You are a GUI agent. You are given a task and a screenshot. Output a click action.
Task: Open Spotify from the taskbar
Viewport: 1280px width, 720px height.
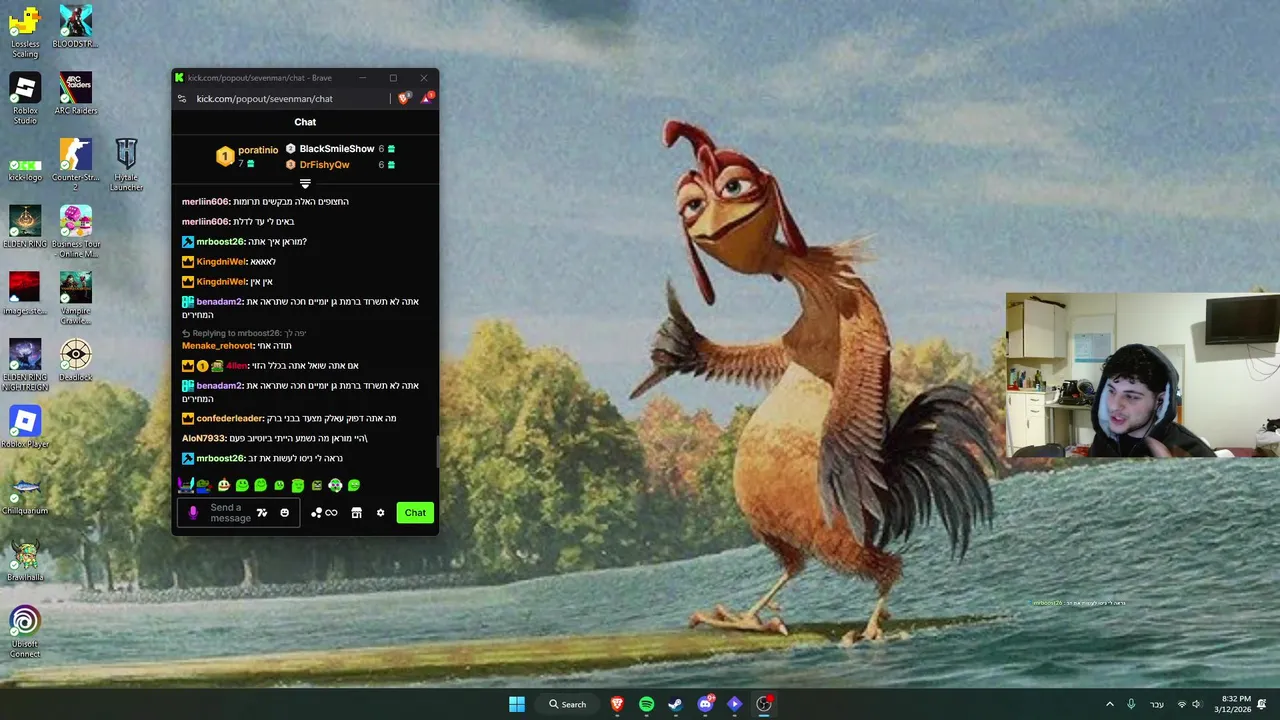tap(646, 704)
